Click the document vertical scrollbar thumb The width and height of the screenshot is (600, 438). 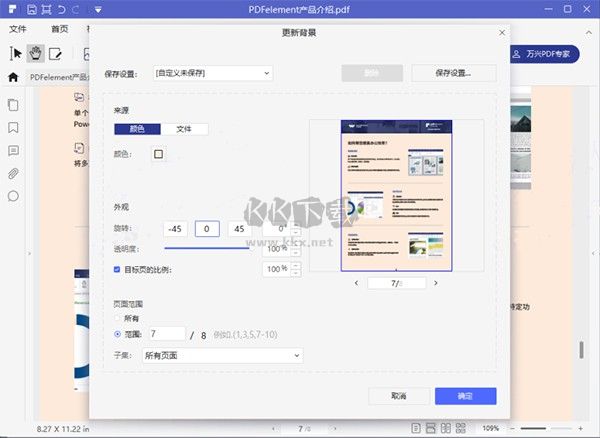581,350
